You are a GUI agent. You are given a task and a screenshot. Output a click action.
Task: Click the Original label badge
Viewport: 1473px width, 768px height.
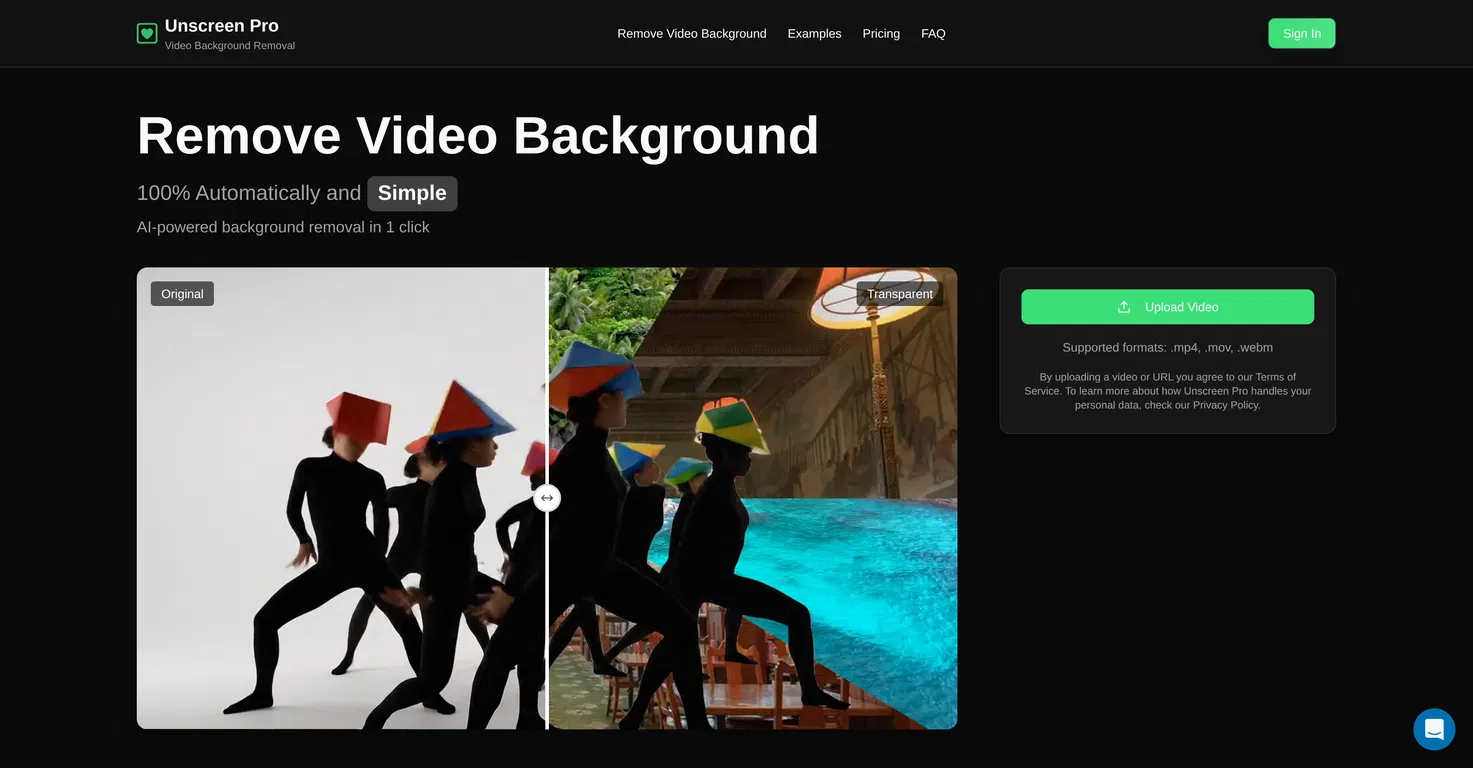[182, 294]
